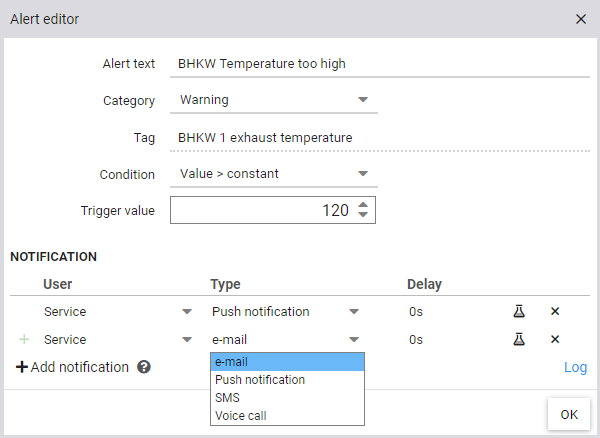Click the test flask icon for e-mail row
Screen dimensions: 600x438
(519, 340)
